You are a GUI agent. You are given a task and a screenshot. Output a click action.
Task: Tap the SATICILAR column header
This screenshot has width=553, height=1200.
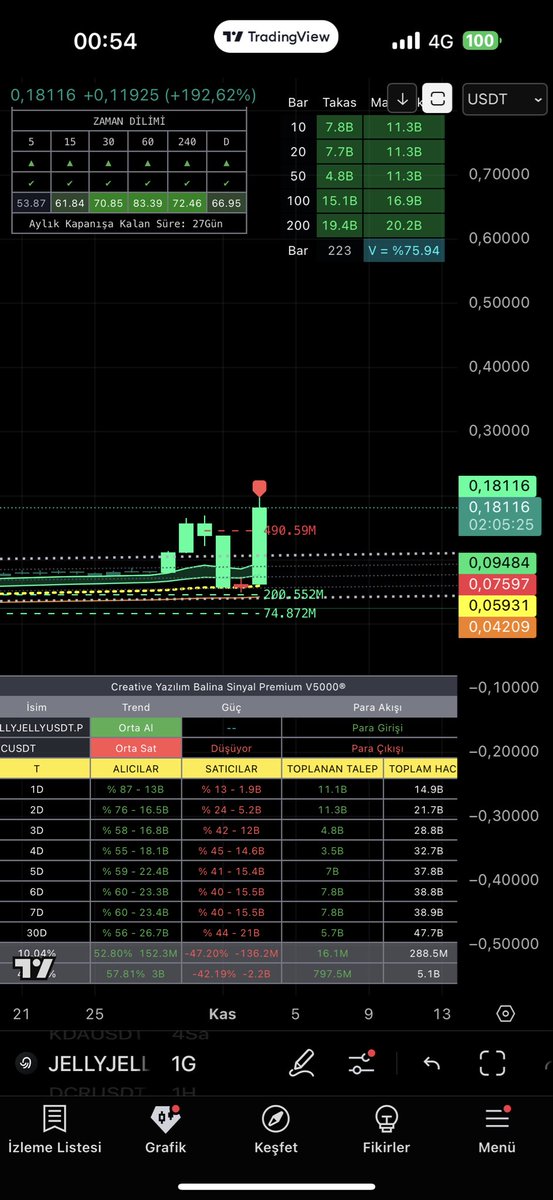point(232,769)
